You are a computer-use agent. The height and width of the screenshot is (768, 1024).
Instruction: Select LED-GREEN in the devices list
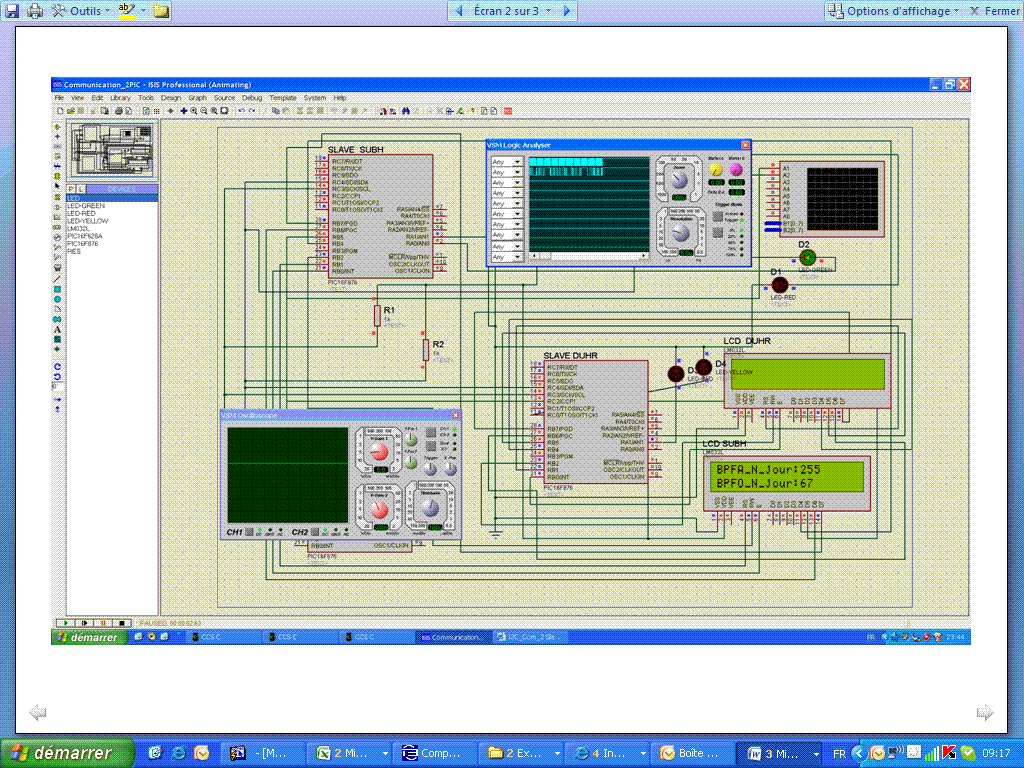tap(85, 206)
